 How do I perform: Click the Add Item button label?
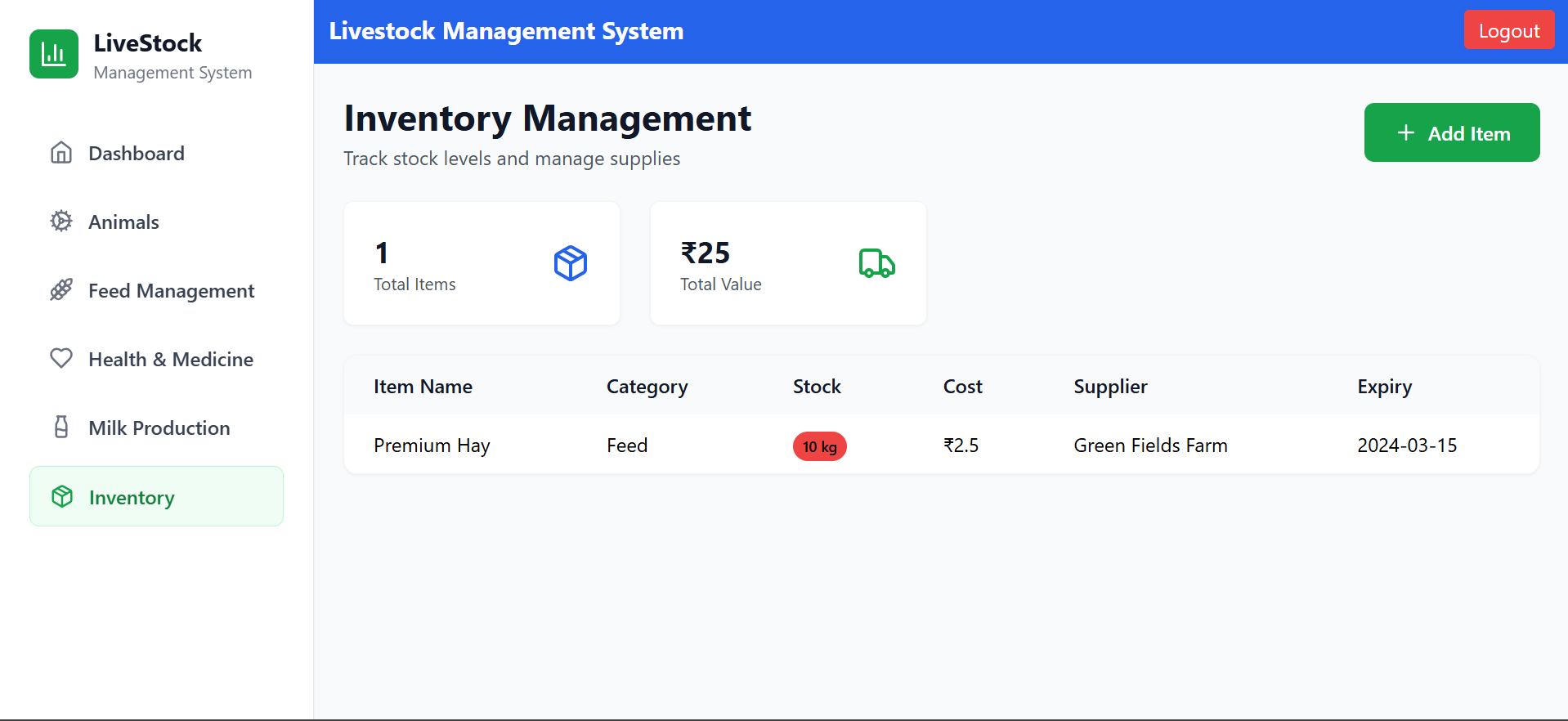[x=1469, y=133]
